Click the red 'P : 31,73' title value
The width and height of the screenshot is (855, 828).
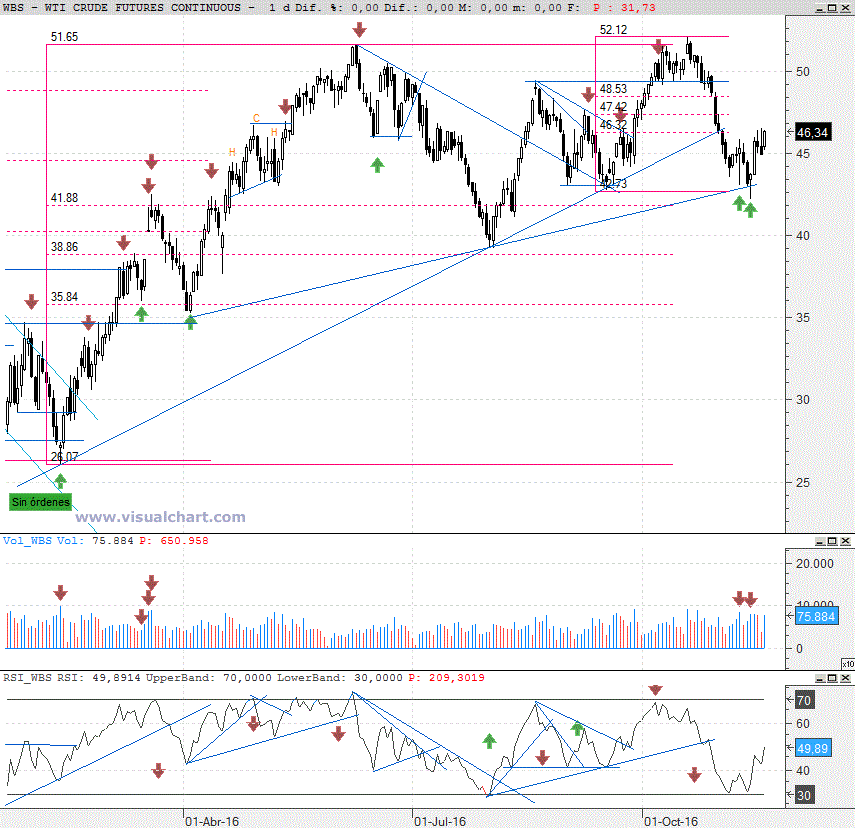coord(624,8)
